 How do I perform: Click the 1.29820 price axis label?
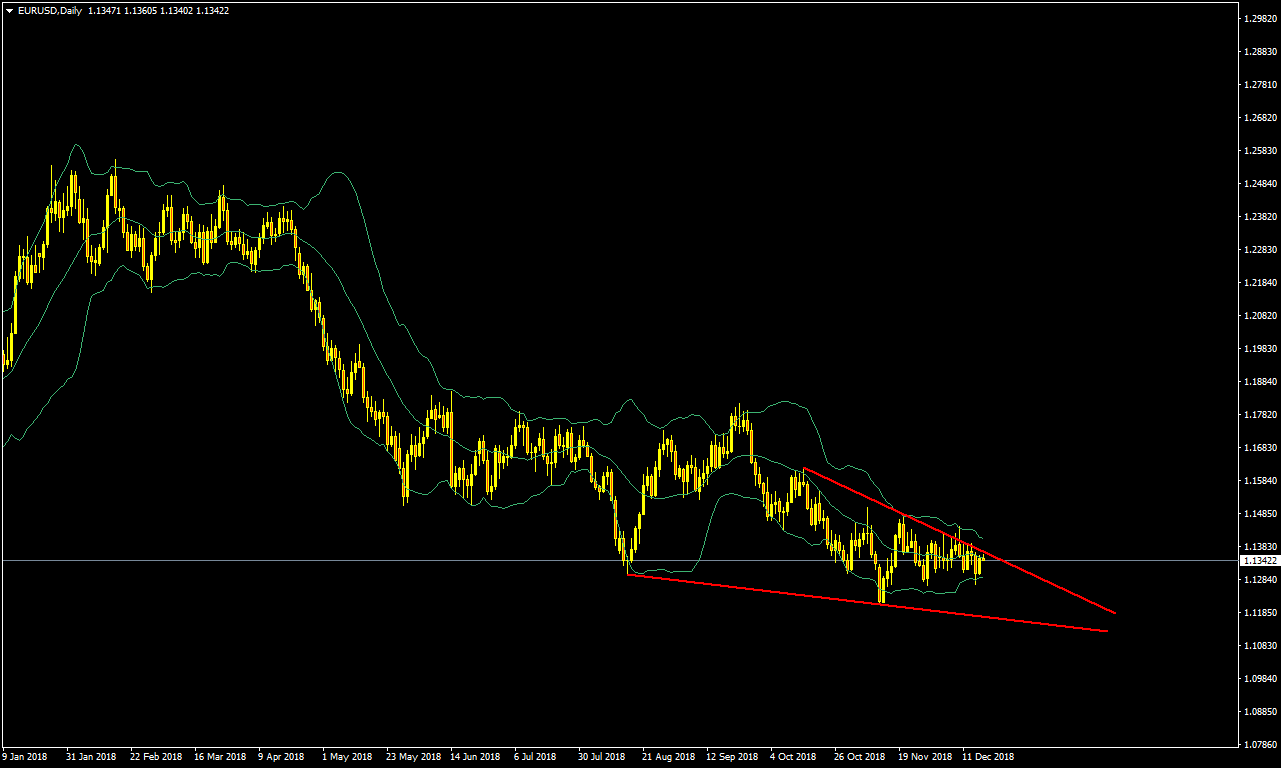click(x=1258, y=19)
